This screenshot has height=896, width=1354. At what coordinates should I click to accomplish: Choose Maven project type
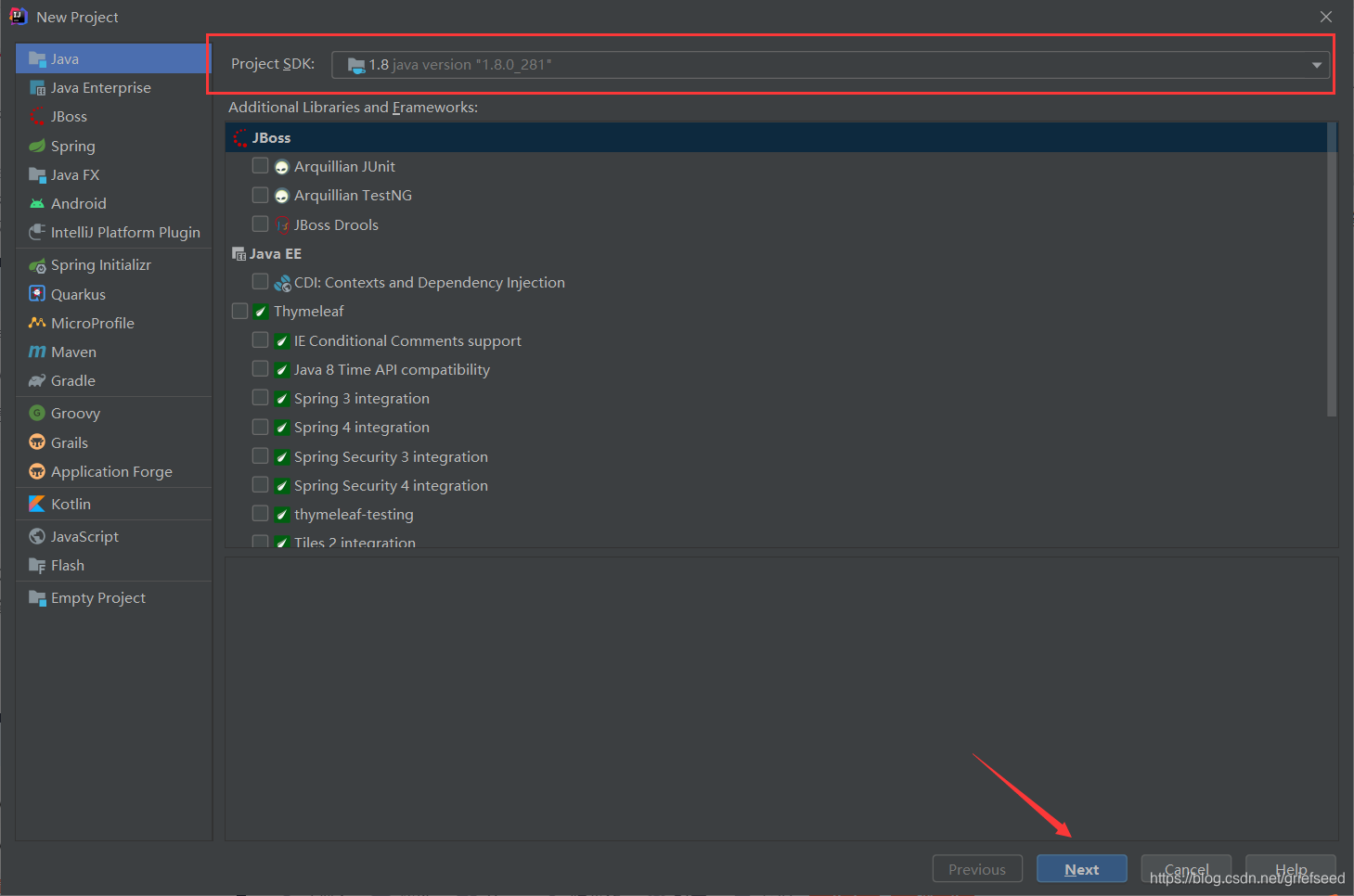(114, 352)
